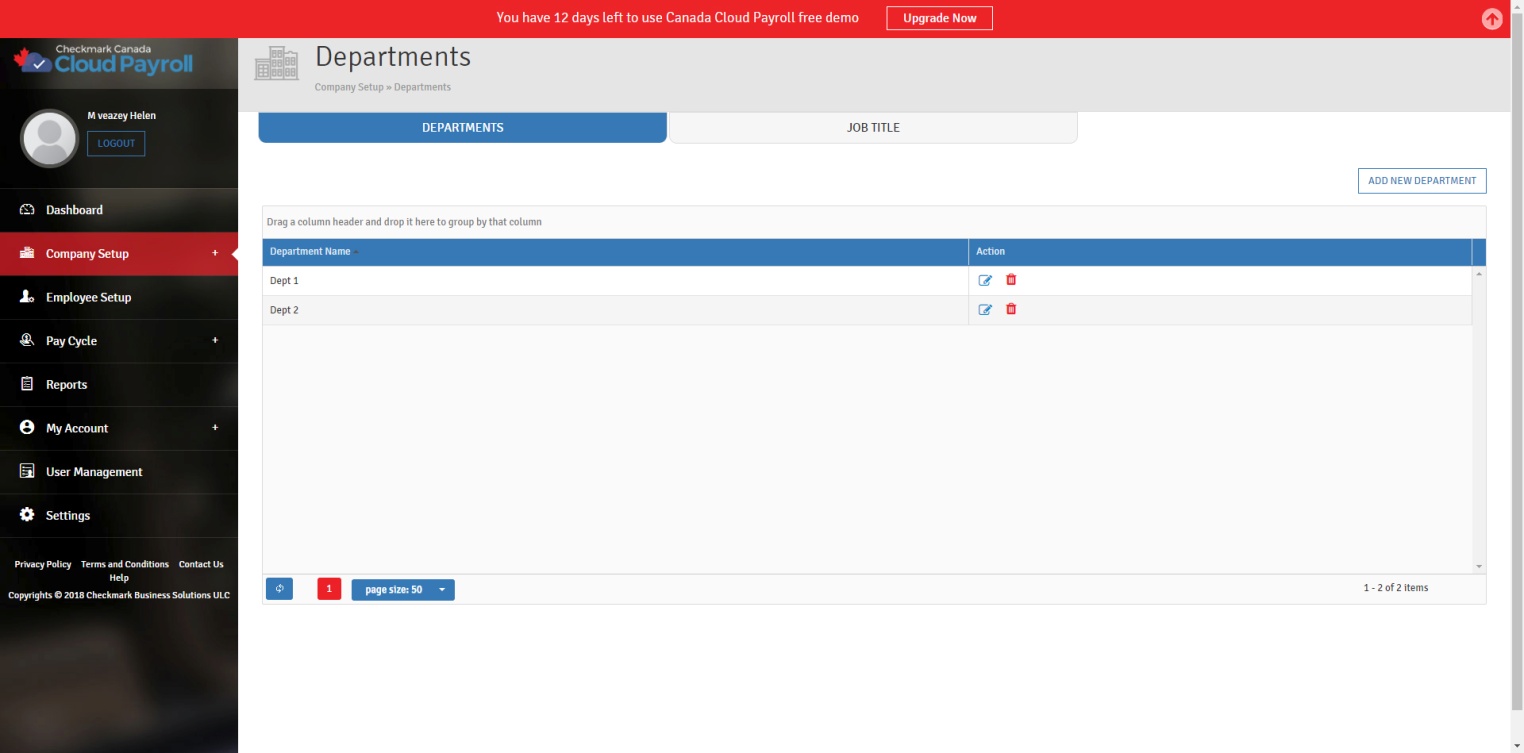
Task: Click the user profile avatar
Action: coord(49,138)
